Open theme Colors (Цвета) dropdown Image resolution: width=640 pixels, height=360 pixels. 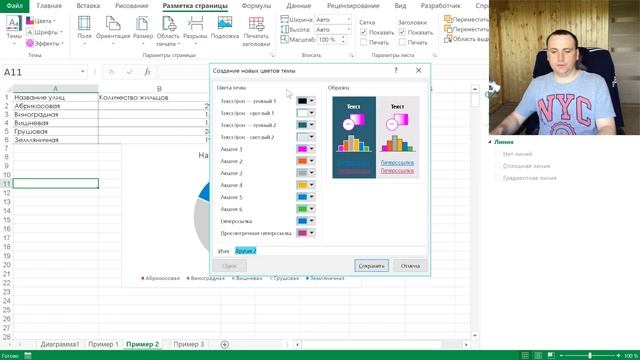(x=41, y=21)
